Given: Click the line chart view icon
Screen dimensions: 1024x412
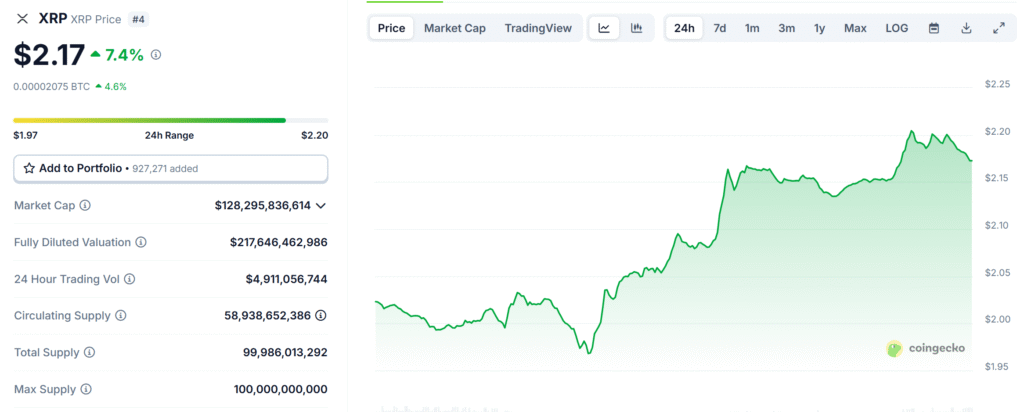Looking at the screenshot, I should tap(604, 28).
